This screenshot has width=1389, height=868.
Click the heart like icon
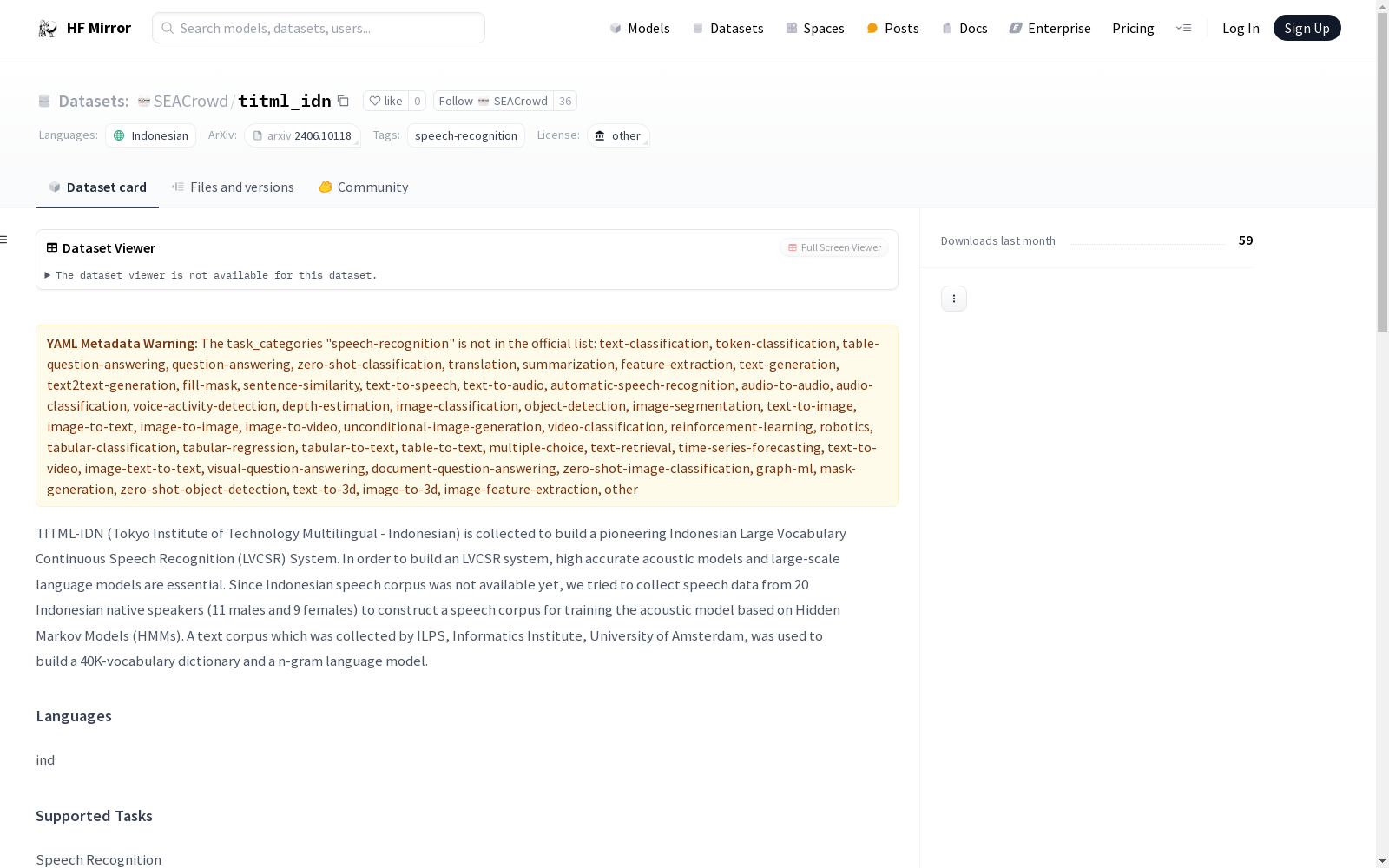[375, 101]
